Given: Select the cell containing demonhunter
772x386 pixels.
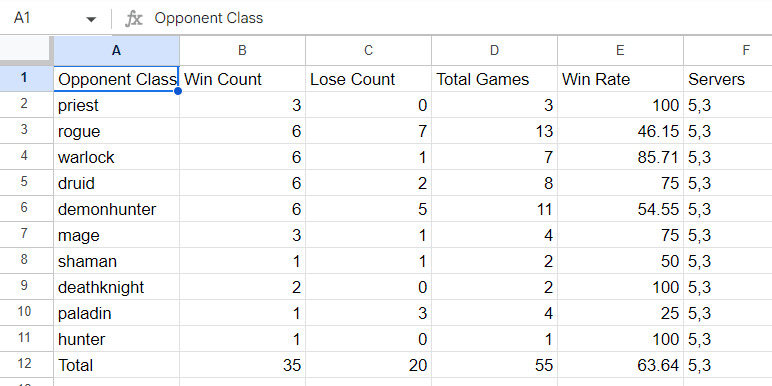Looking at the screenshot, I should coord(116,209).
